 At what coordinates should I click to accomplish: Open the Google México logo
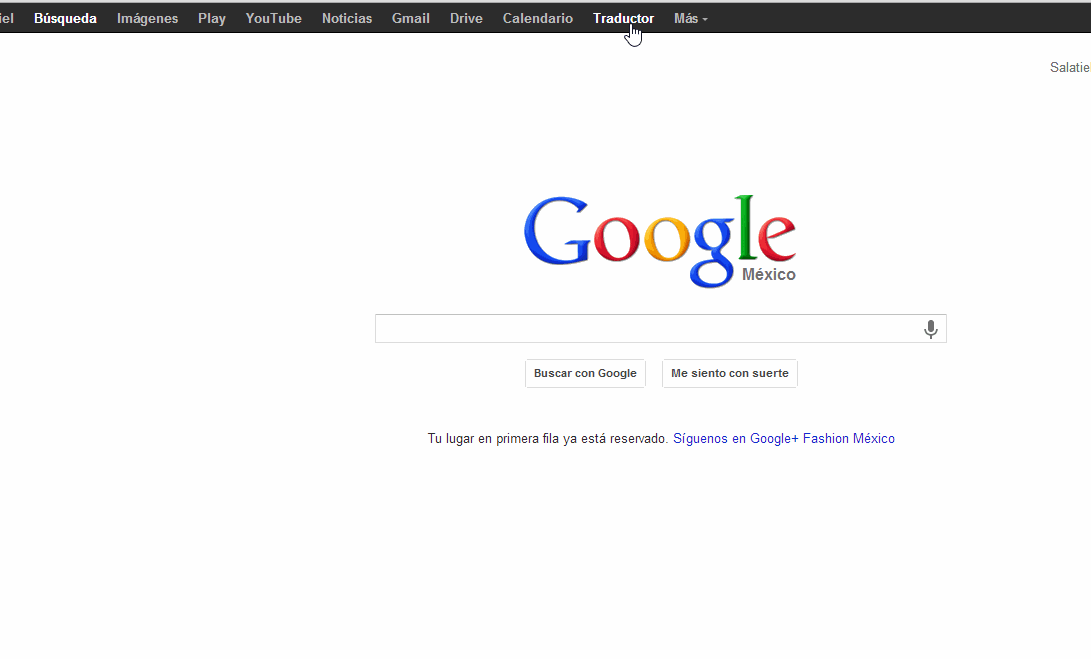pos(660,241)
